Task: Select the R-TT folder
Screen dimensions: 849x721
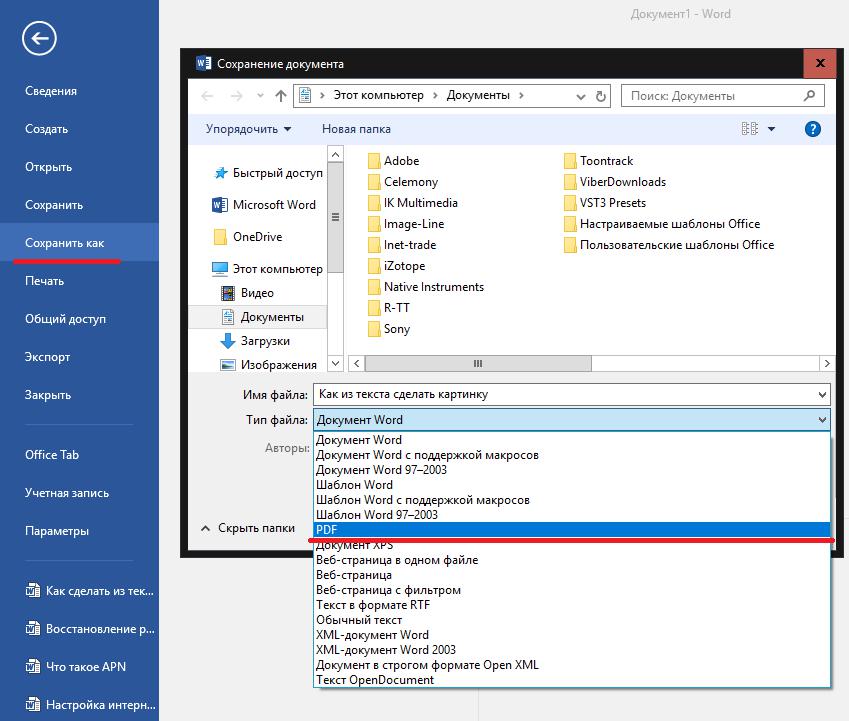Action: [389, 308]
